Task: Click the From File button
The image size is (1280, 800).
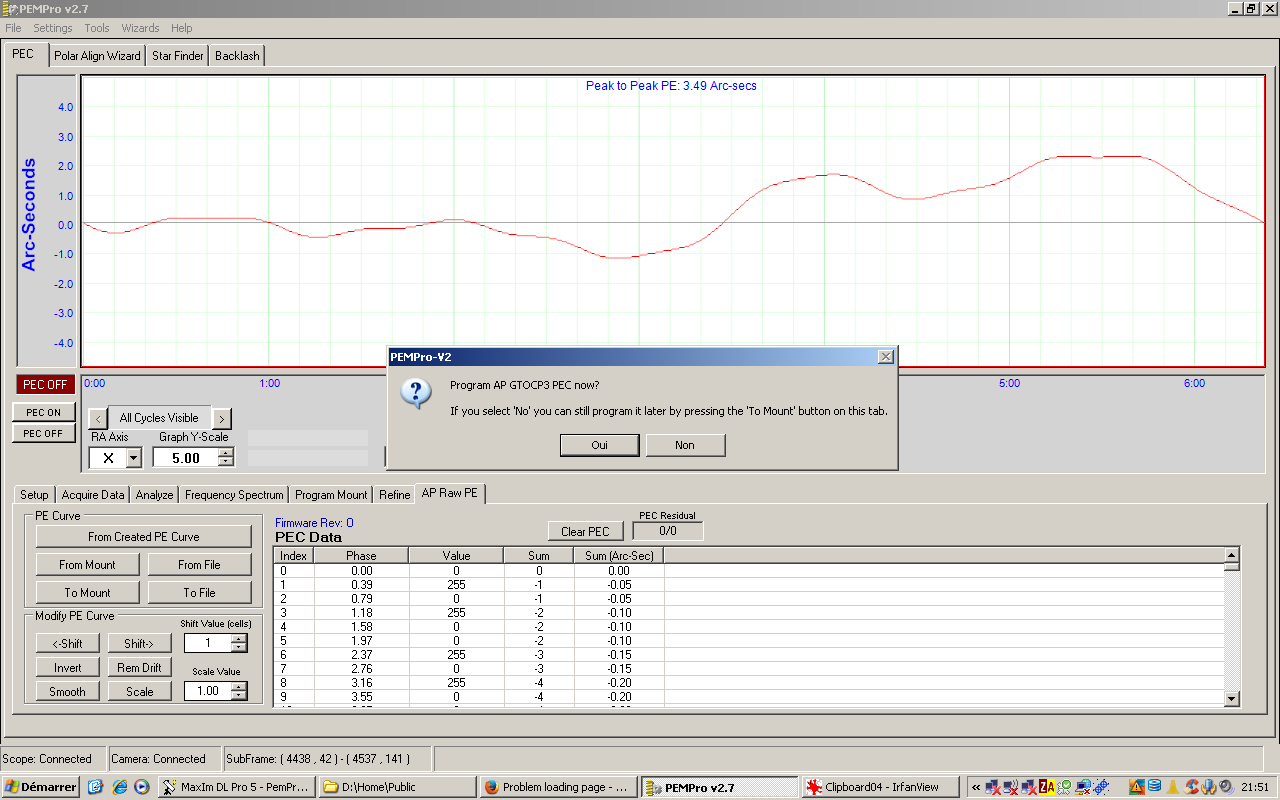Action: (199, 565)
